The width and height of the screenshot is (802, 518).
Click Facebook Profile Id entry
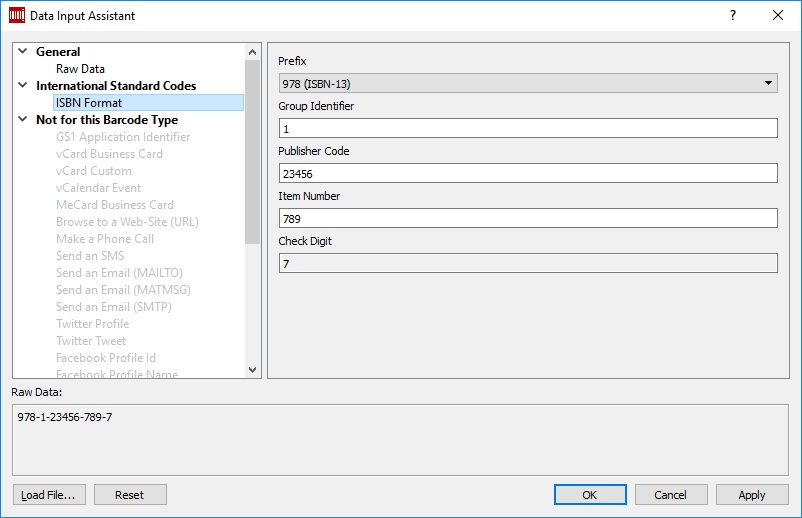point(106,358)
